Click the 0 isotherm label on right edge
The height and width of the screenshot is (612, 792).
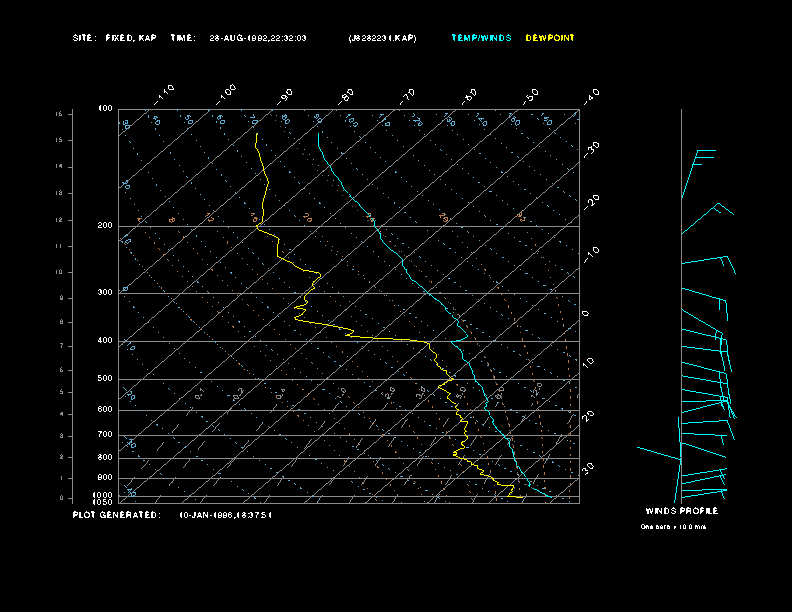(585, 314)
